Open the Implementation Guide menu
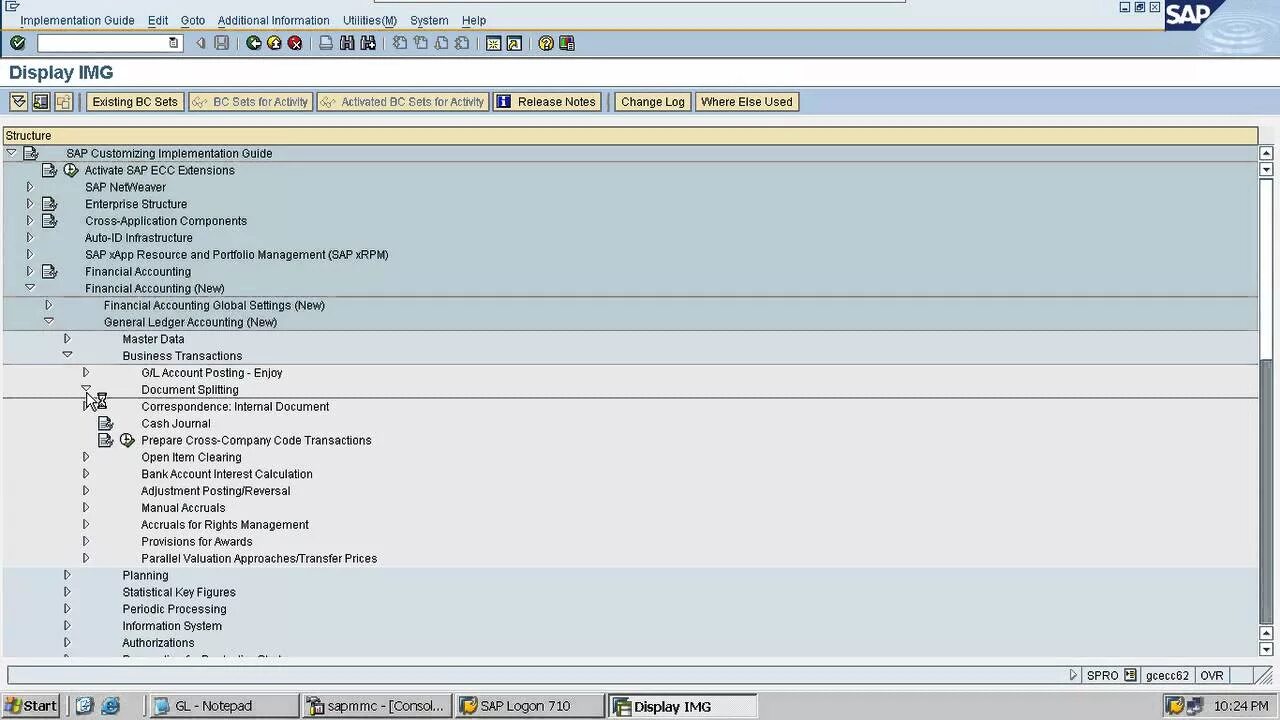Viewport: 1280px width, 720px height. click(x=77, y=20)
